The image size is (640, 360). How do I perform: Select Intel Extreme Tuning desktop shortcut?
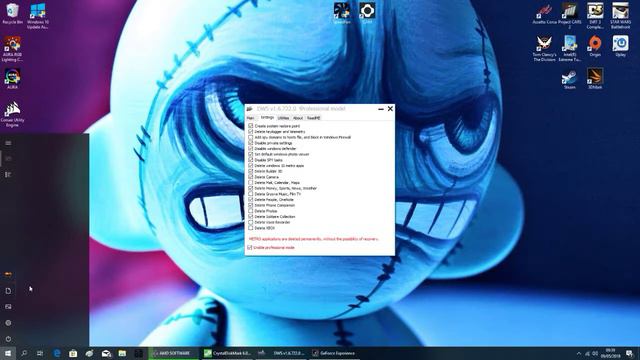[570, 49]
